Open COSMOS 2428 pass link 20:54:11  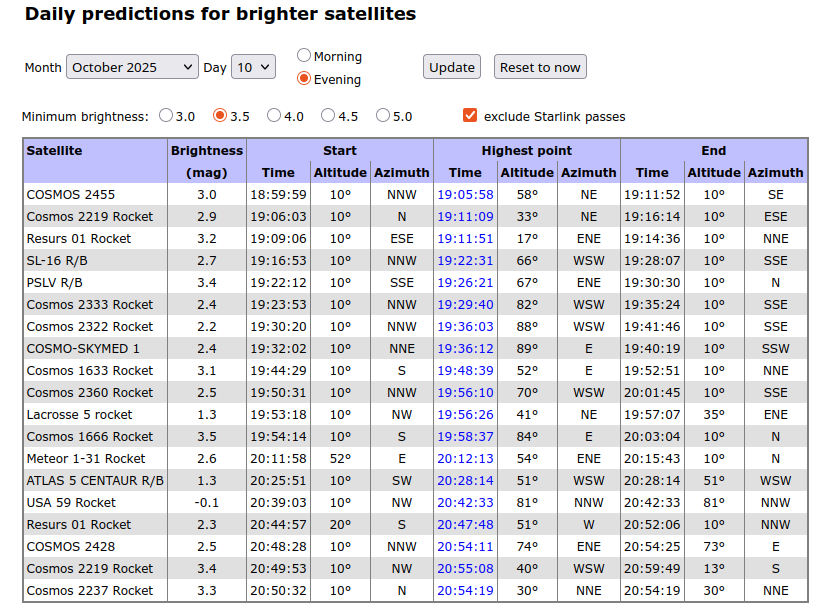(x=465, y=547)
